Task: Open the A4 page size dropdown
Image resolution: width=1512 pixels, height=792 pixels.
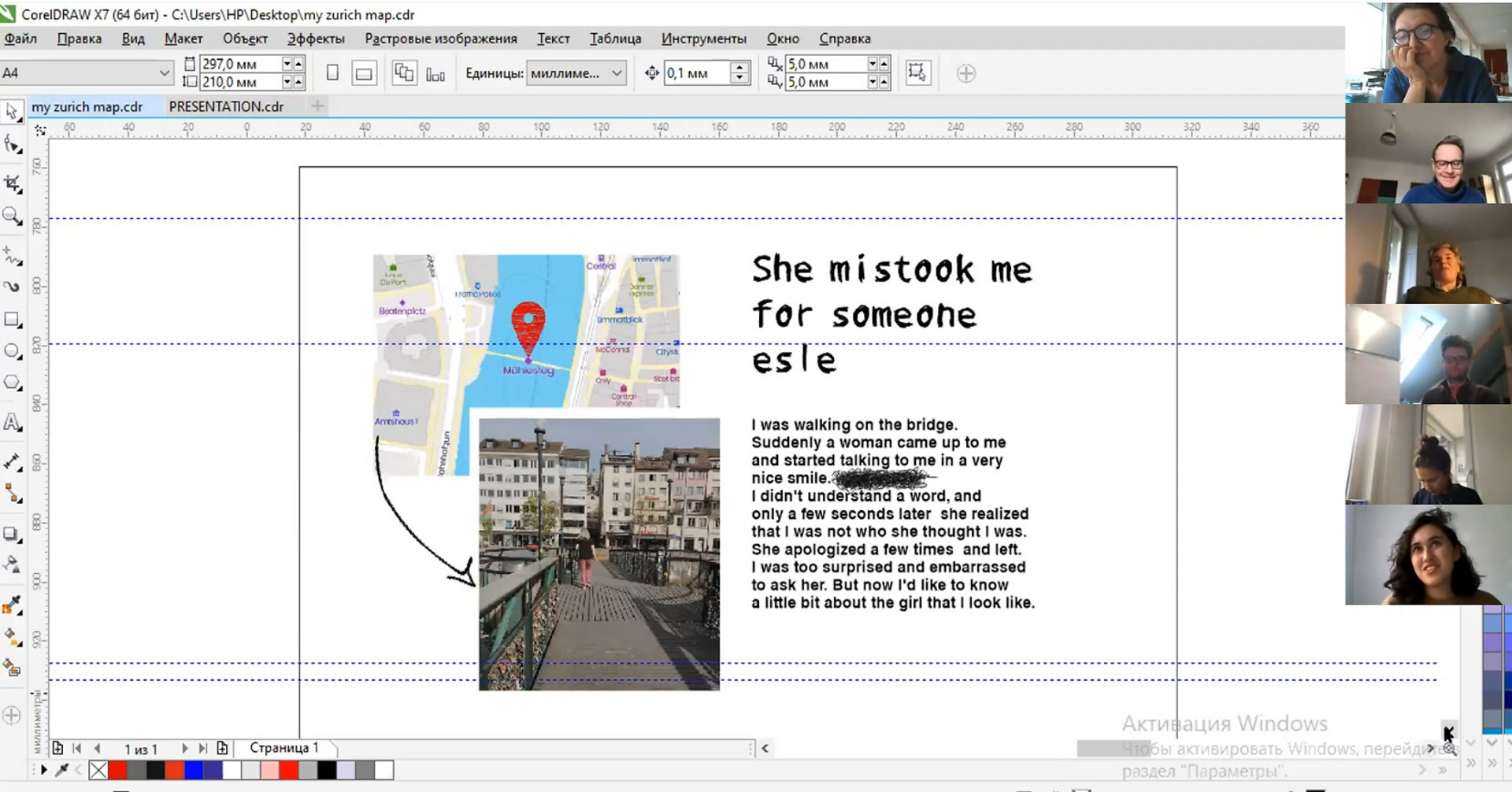Action: [x=164, y=73]
